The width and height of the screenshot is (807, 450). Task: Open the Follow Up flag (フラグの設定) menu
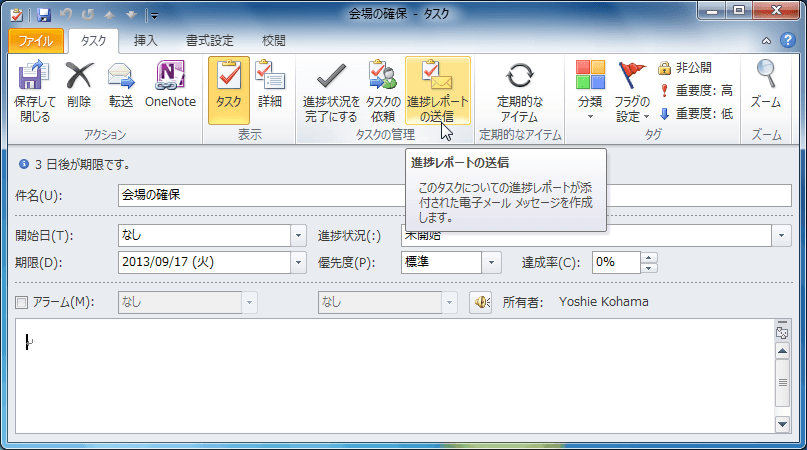632,91
